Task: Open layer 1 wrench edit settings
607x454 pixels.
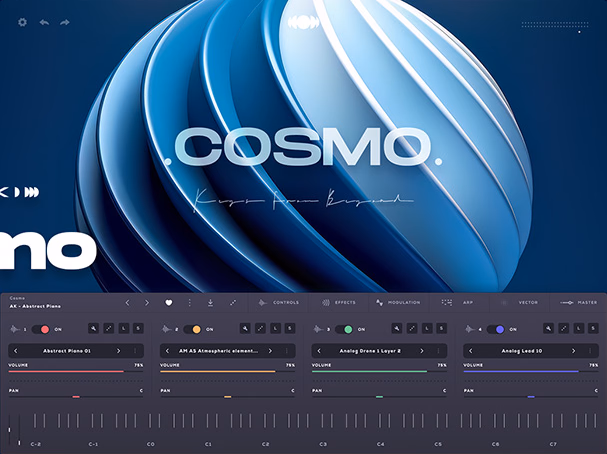Action: 93,329
